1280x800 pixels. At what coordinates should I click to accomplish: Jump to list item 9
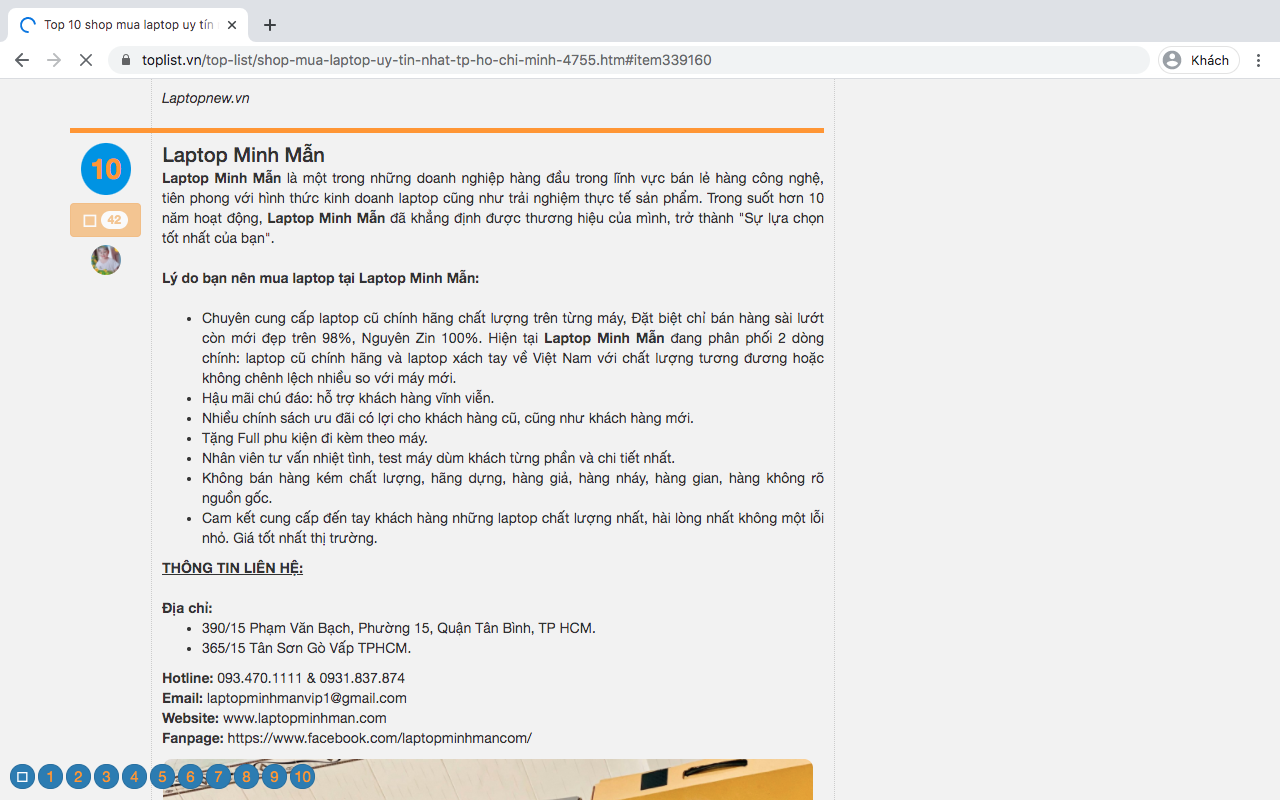pyautogui.click(x=274, y=776)
